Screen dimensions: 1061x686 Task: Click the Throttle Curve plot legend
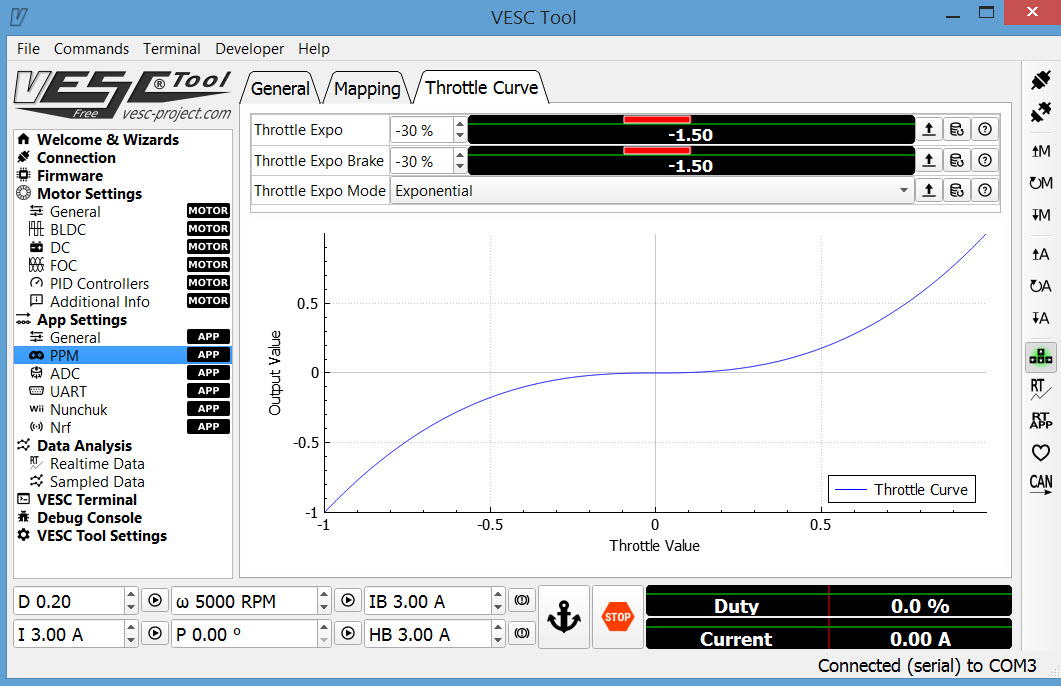[x=901, y=489]
